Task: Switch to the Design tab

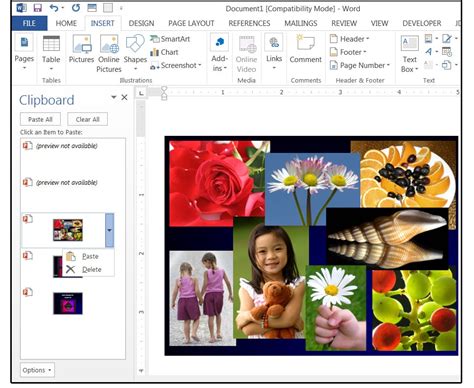Action: click(141, 23)
